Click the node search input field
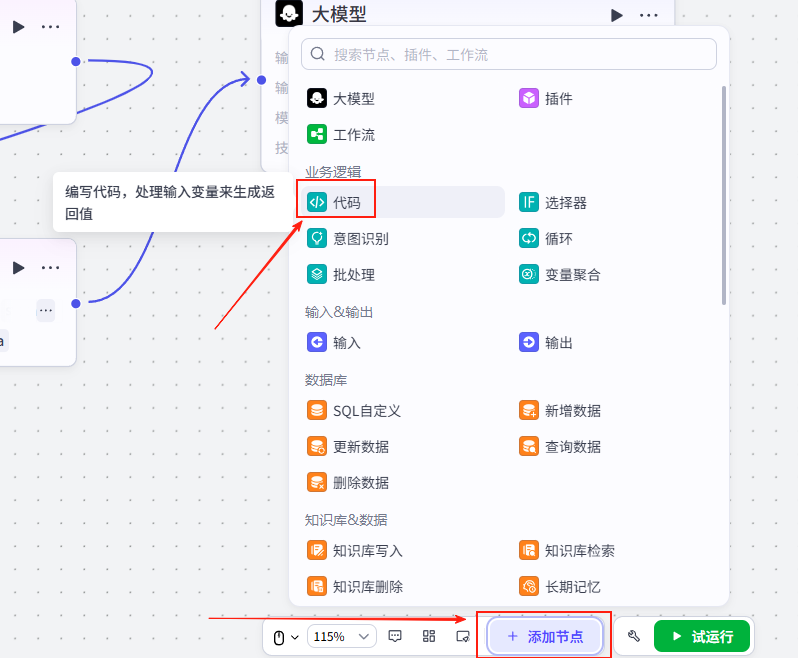The height and width of the screenshot is (658, 798). coord(510,54)
